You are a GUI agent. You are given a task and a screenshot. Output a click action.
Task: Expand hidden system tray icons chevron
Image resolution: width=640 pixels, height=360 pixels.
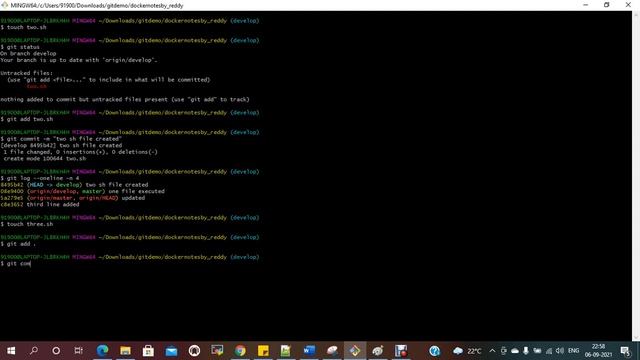[x=492, y=351]
